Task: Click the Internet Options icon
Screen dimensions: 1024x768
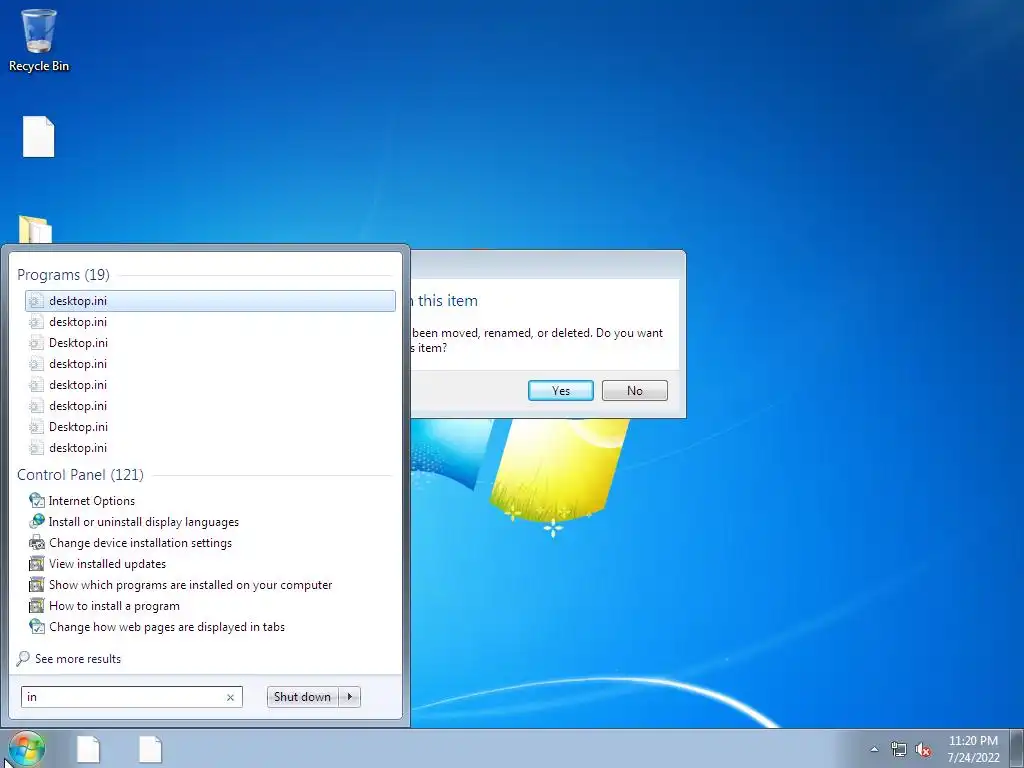Action: (x=37, y=501)
